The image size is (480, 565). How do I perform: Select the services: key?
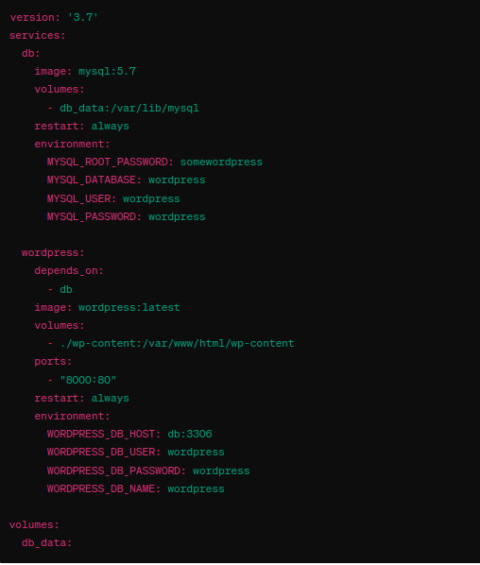[x=37, y=35]
